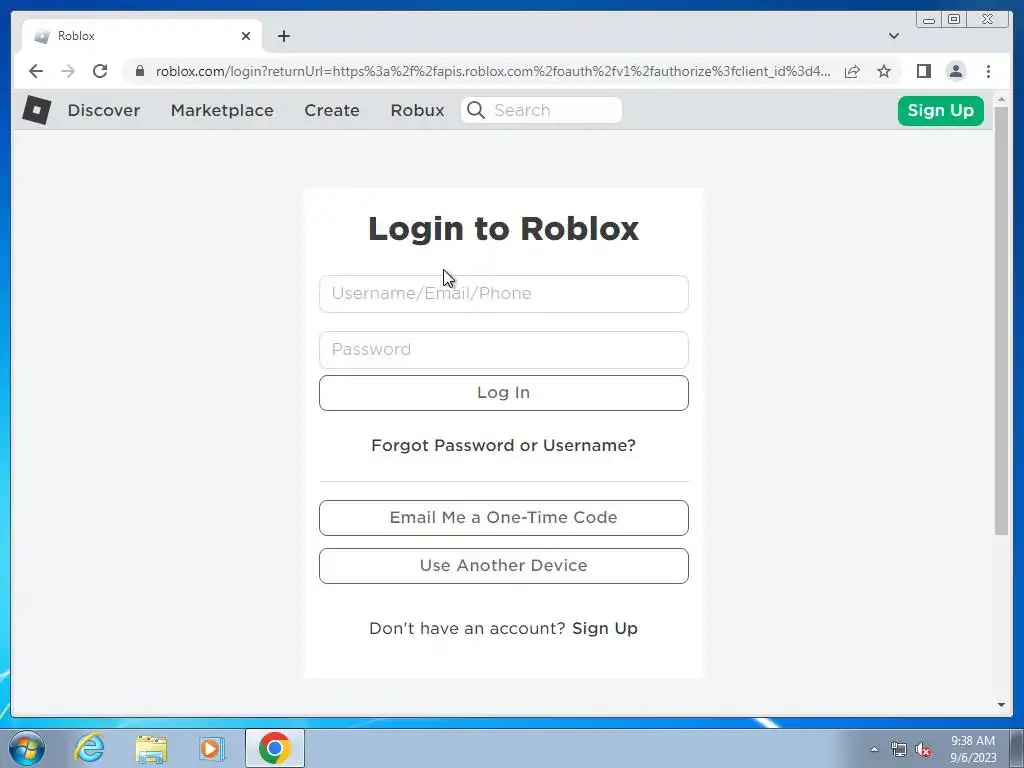
Task: Click the page vertical scrollbar thumb
Action: coord(1001,320)
